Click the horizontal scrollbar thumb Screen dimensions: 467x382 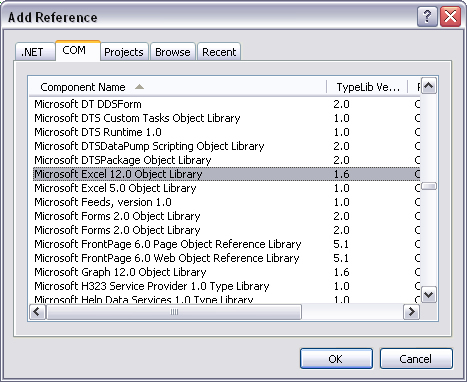pos(174,312)
